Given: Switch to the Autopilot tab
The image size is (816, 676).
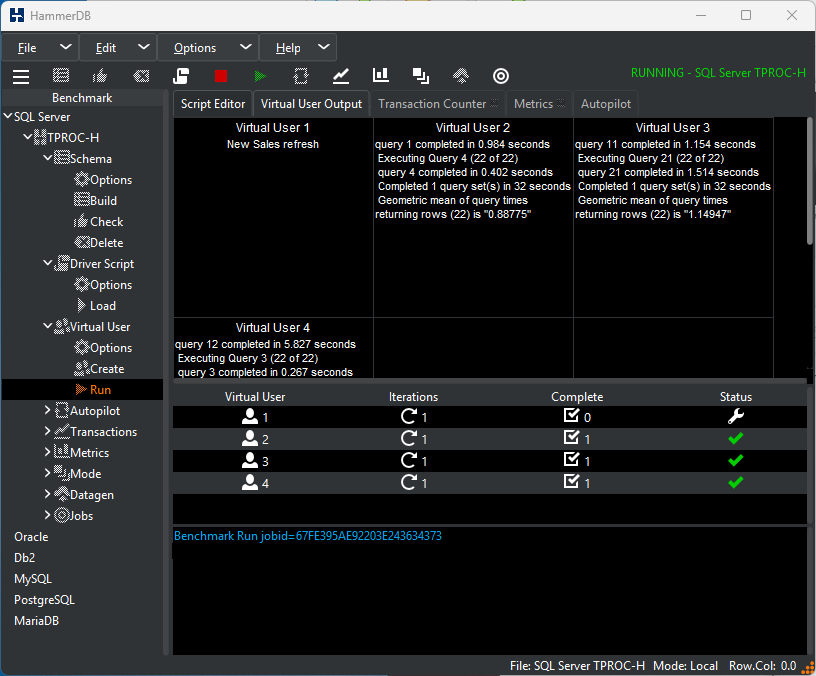Looking at the screenshot, I should pos(606,104).
